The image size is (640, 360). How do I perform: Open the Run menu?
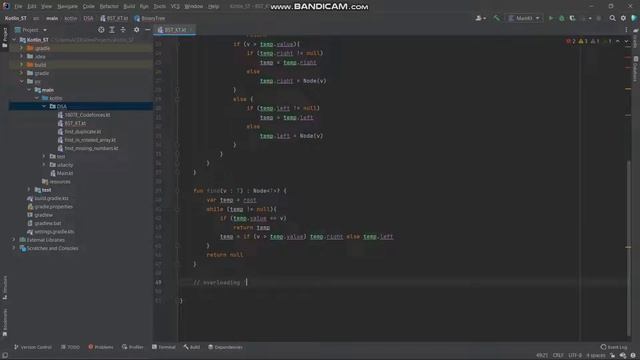coord(144,7)
